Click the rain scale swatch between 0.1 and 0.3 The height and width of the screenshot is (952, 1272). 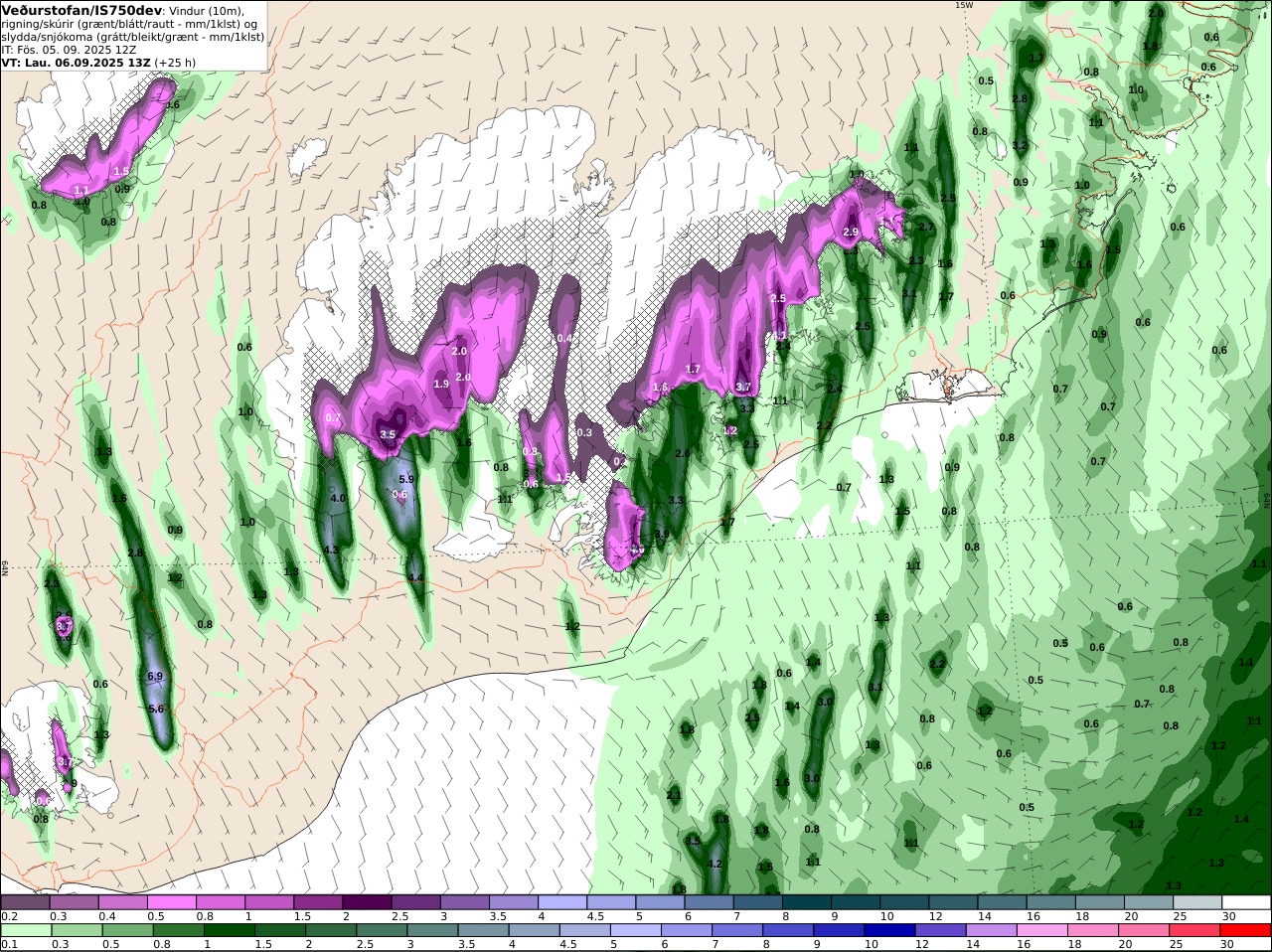click(x=25, y=931)
